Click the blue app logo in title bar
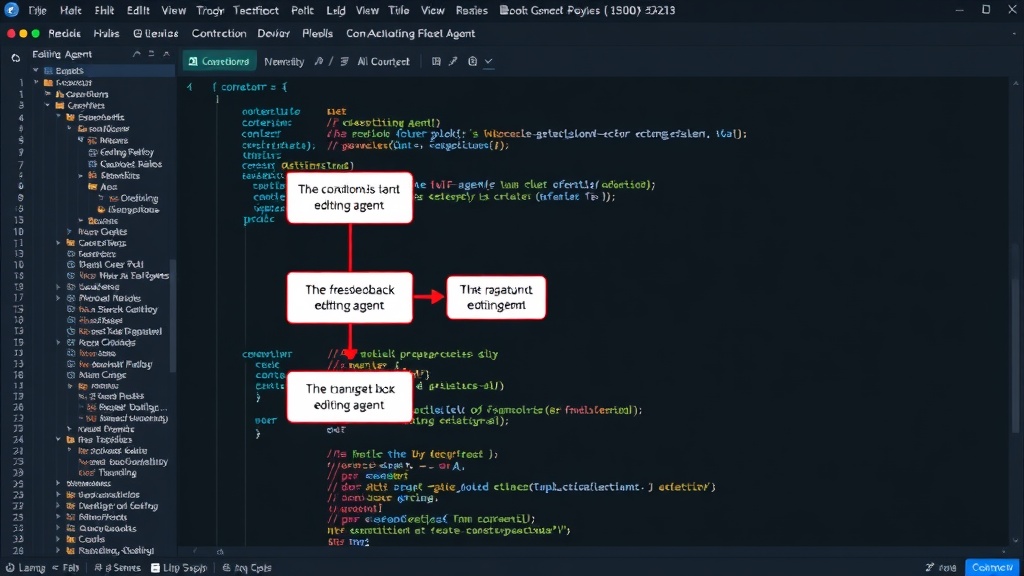 (11, 10)
